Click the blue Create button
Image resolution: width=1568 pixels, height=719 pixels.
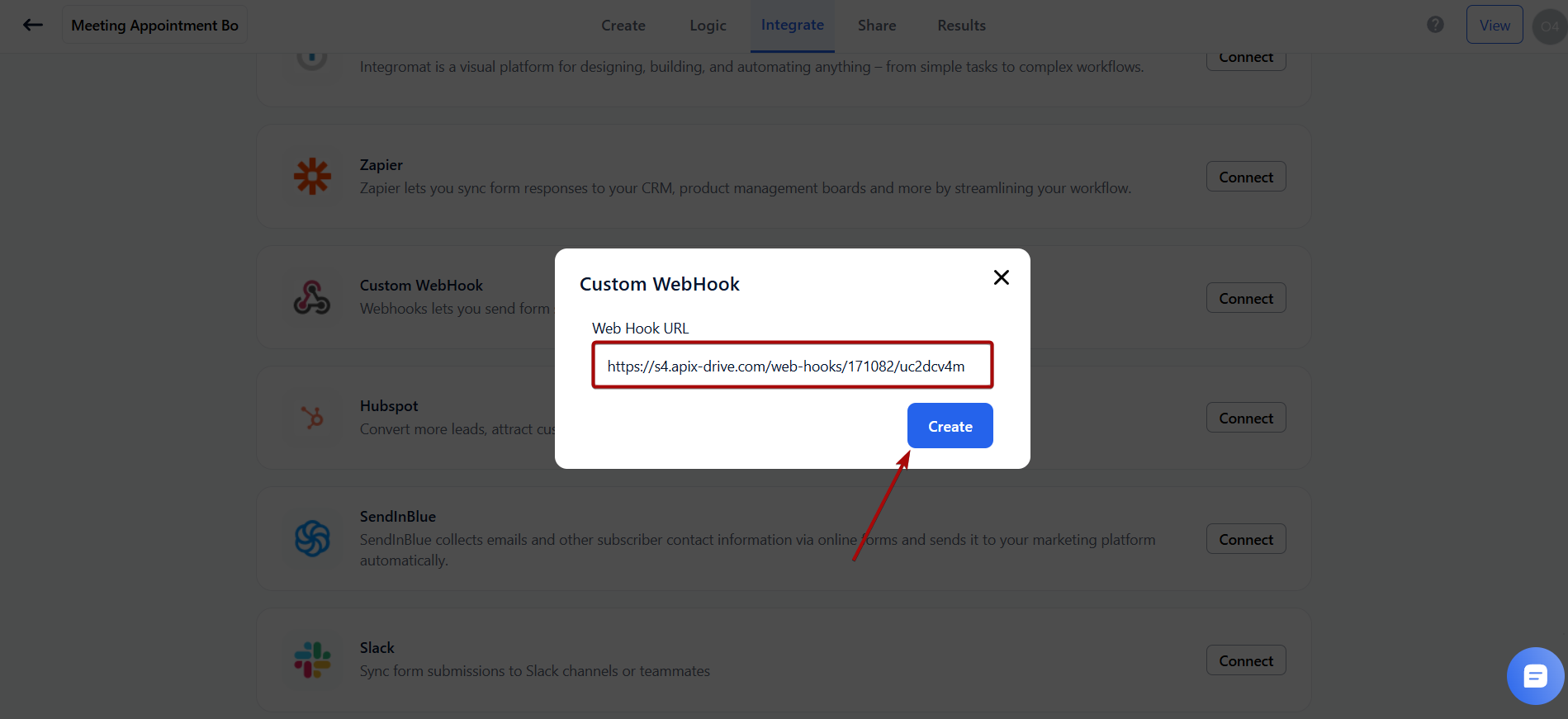[x=950, y=426]
